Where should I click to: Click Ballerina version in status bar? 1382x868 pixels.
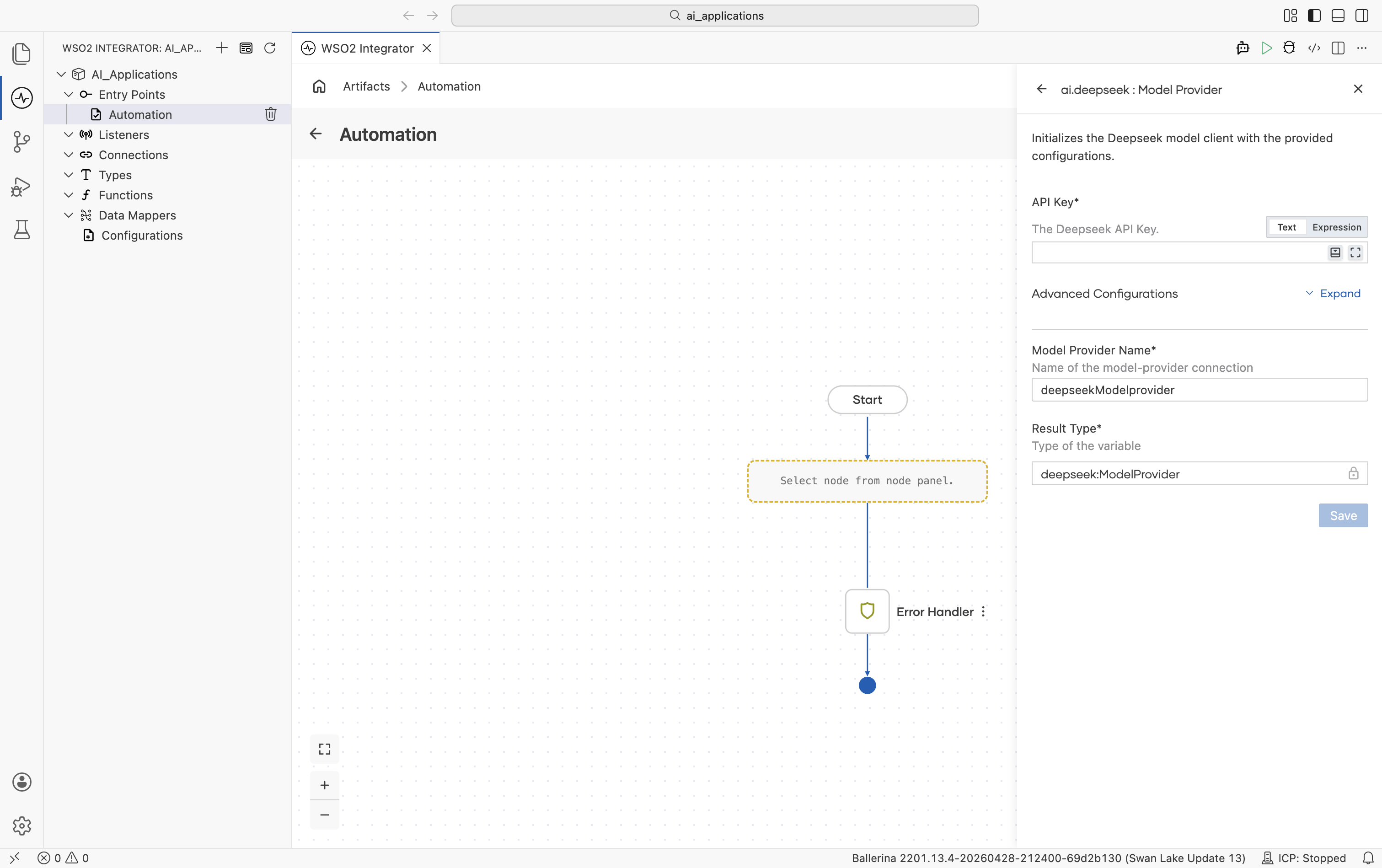(1048, 857)
